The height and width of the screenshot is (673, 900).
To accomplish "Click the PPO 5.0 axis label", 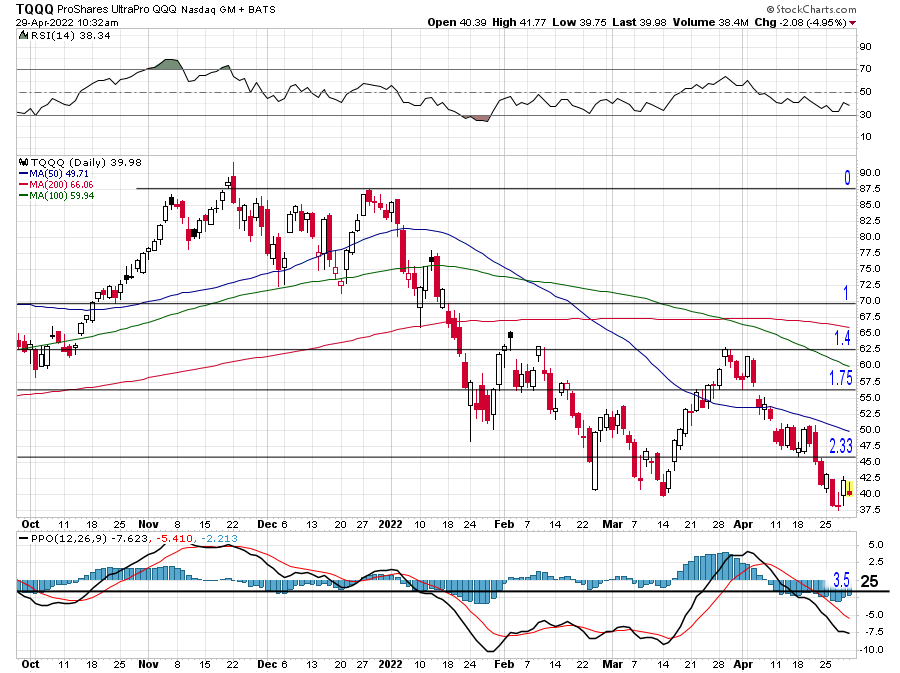I will coord(875,544).
